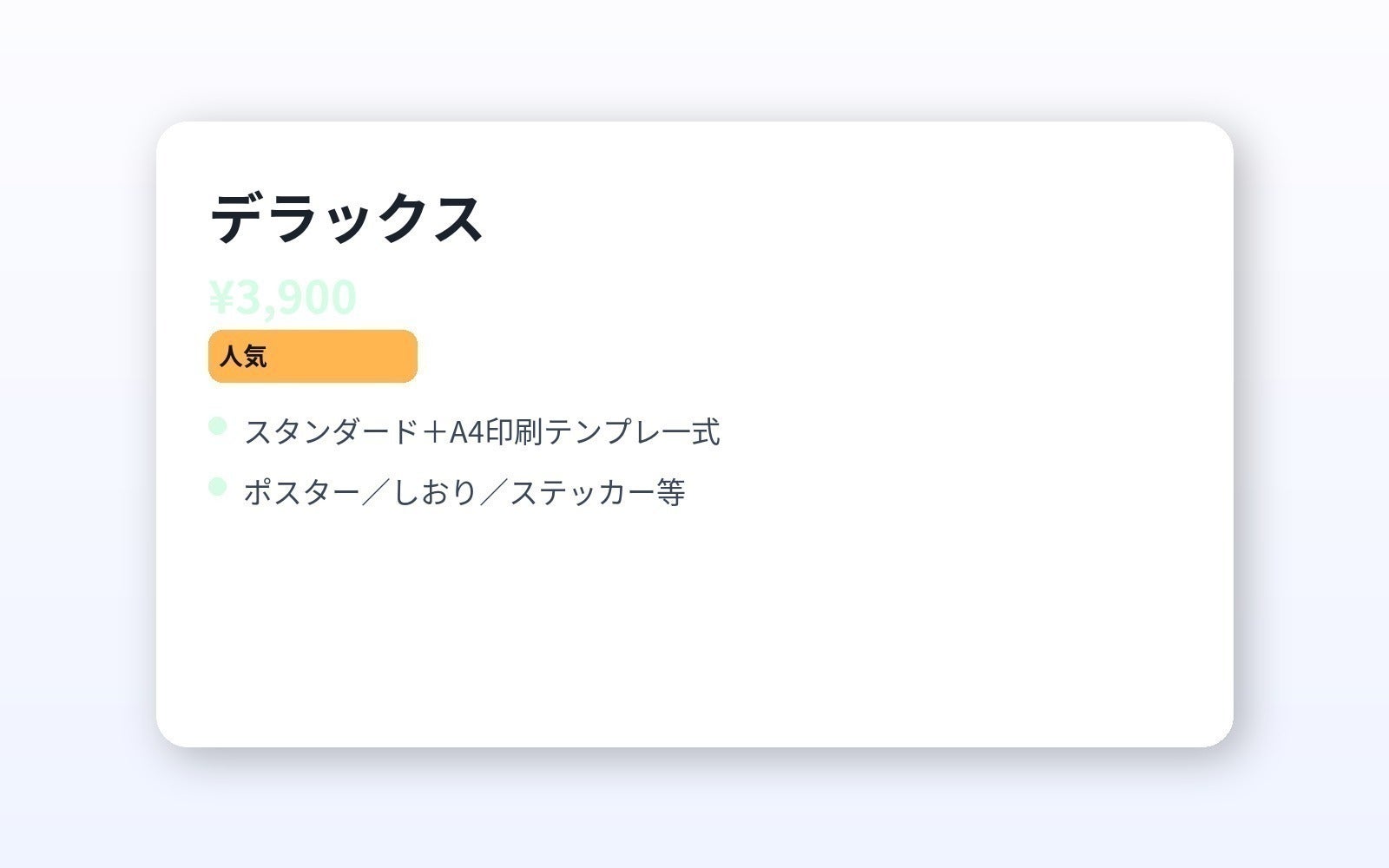Click the page background outside the card
The image size is (1389, 868).
coord(78,434)
